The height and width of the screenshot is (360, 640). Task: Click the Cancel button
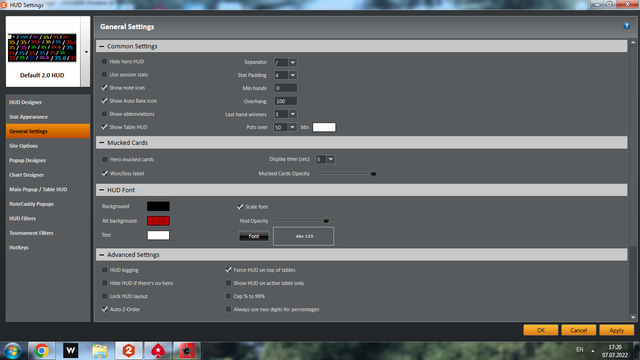[x=578, y=330]
